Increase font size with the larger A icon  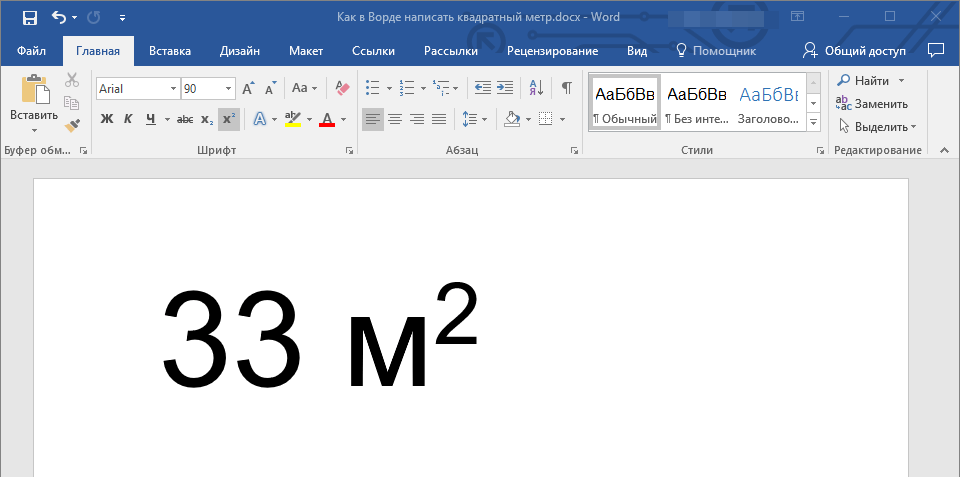tap(248, 88)
